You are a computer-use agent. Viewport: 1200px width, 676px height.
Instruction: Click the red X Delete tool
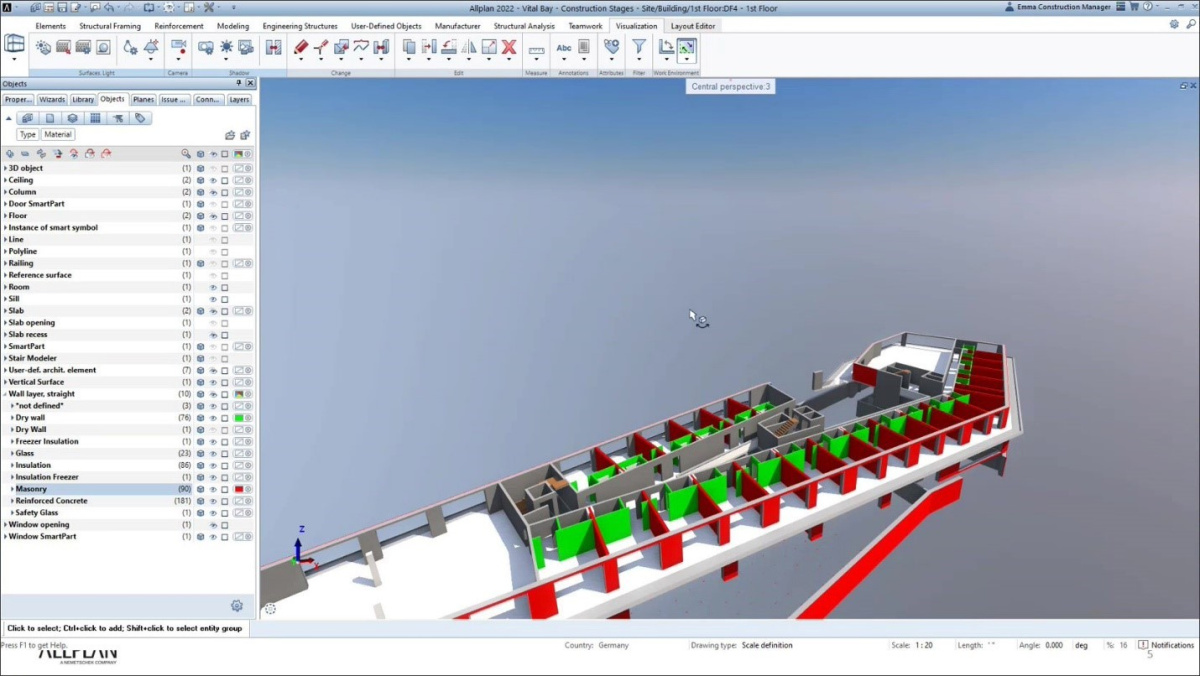pyautogui.click(x=508, y=47)
